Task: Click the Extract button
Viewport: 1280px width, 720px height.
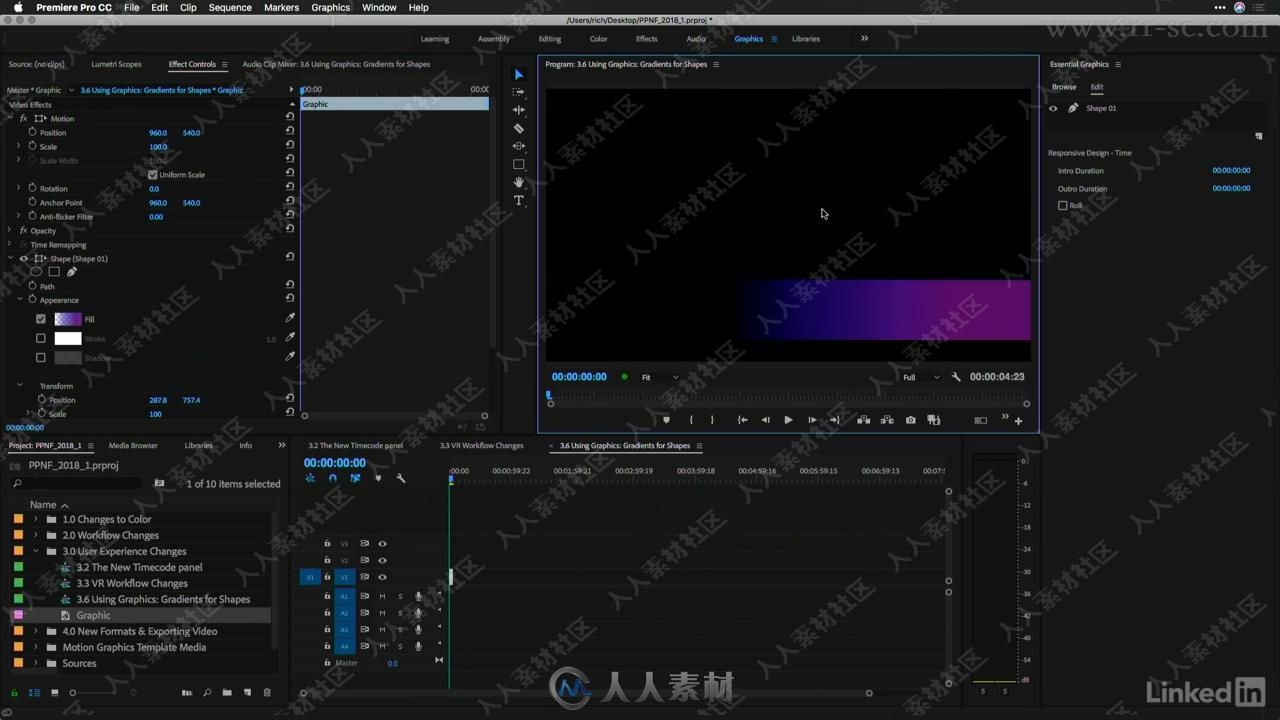Action: pyautogui.click(x=887, y=420)
